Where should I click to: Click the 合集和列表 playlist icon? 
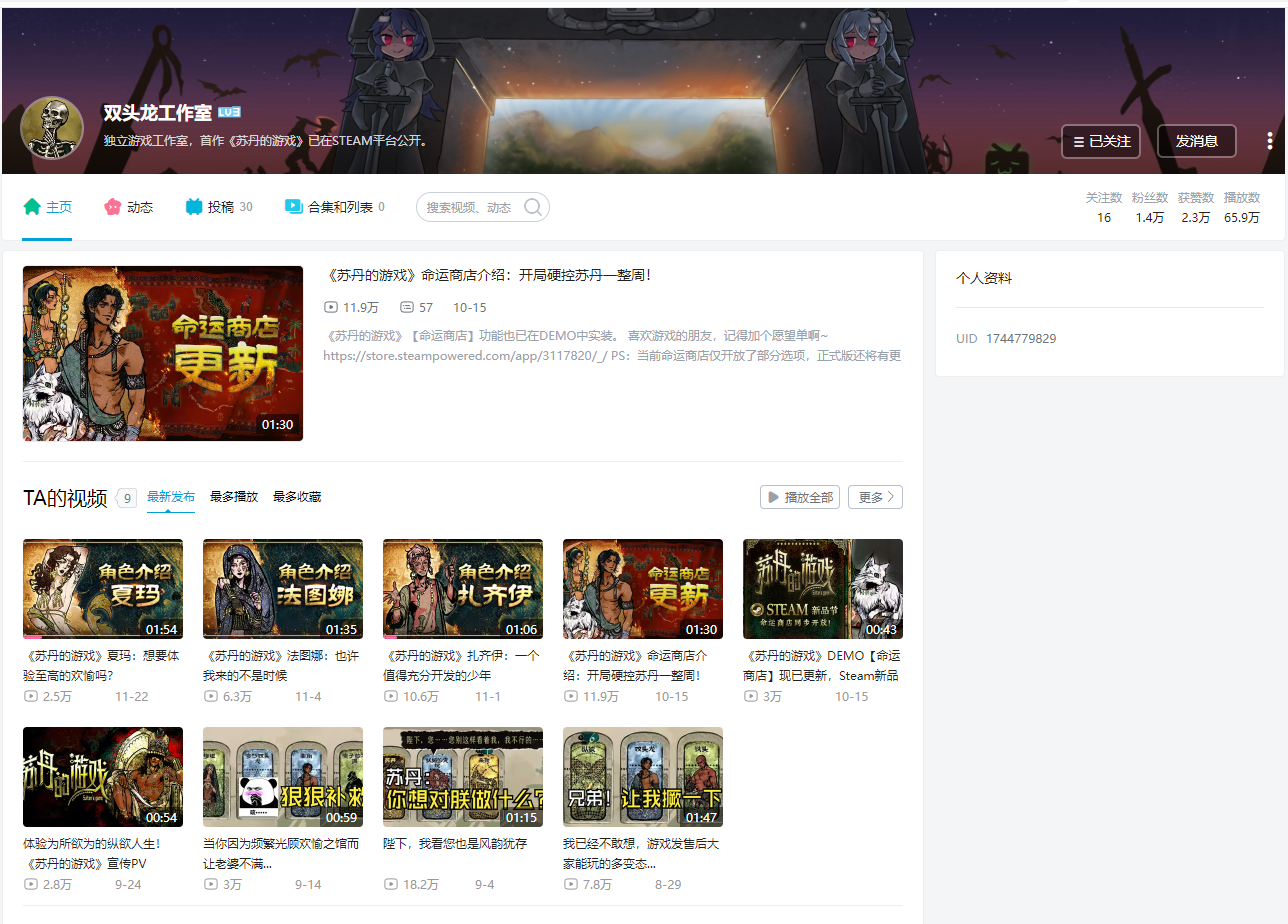(293, 207)
